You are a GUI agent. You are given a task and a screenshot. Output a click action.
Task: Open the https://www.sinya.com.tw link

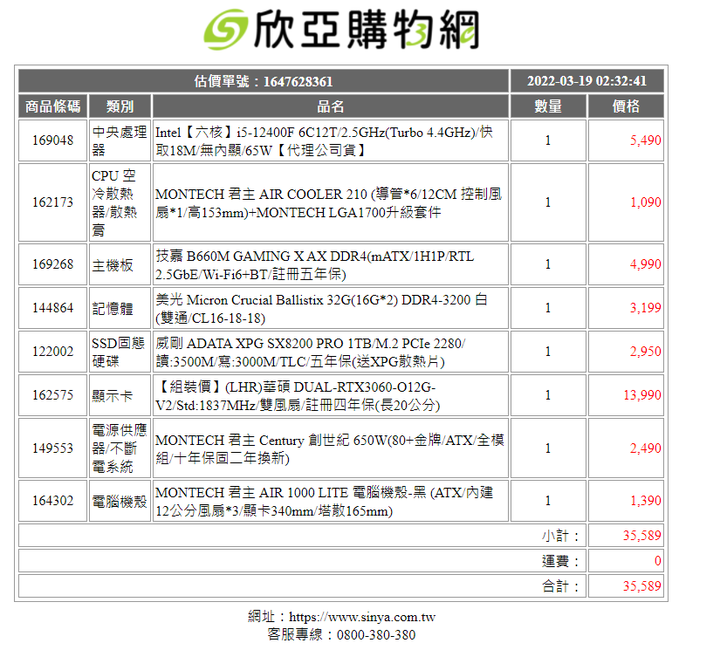coord(362,617)
